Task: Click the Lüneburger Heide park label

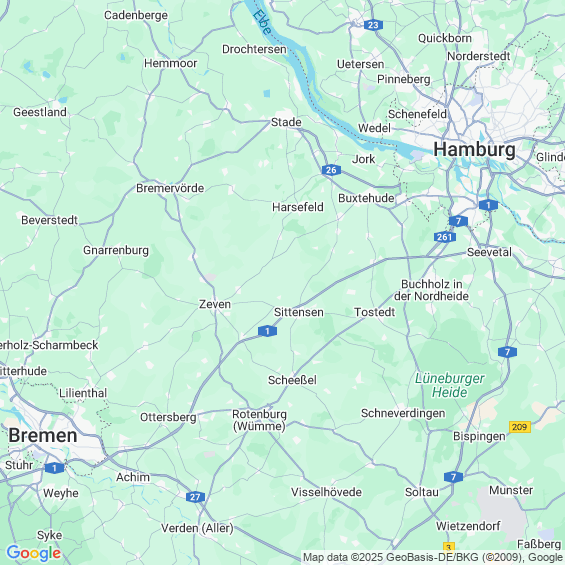Action: pyautogui.click(x=450, y=385)
